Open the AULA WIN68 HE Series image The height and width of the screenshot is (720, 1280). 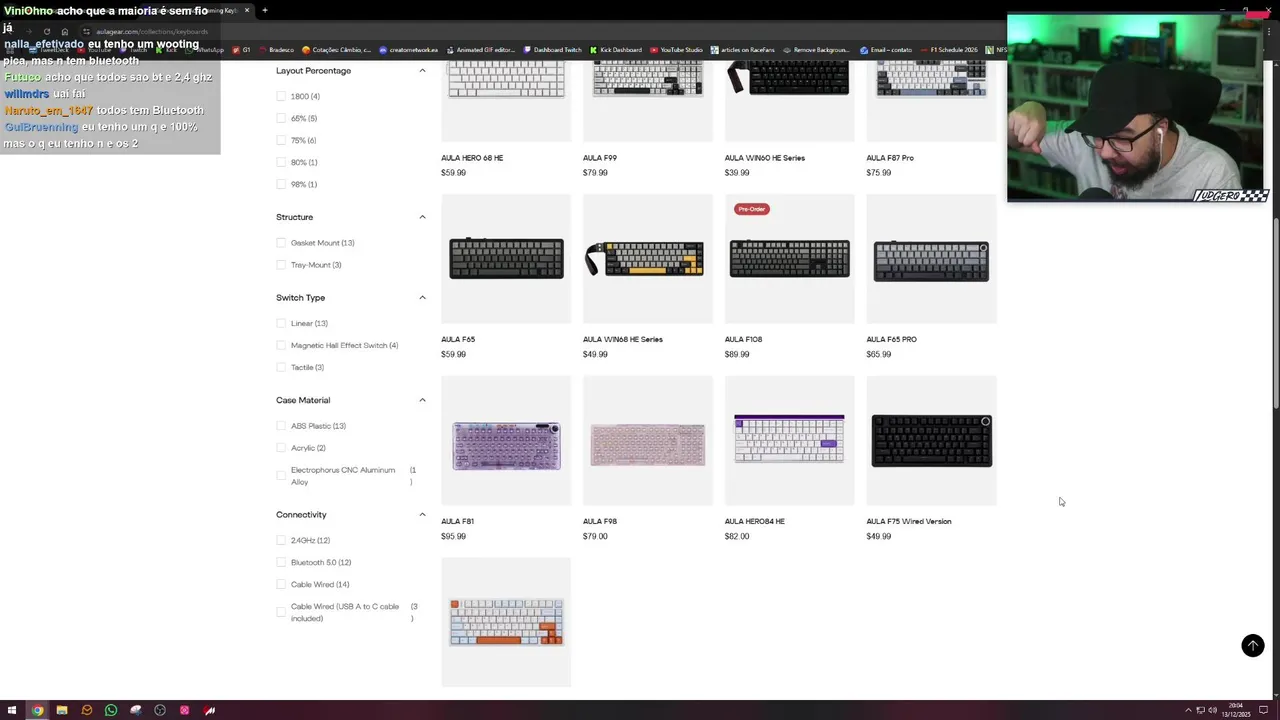[648, 259]
